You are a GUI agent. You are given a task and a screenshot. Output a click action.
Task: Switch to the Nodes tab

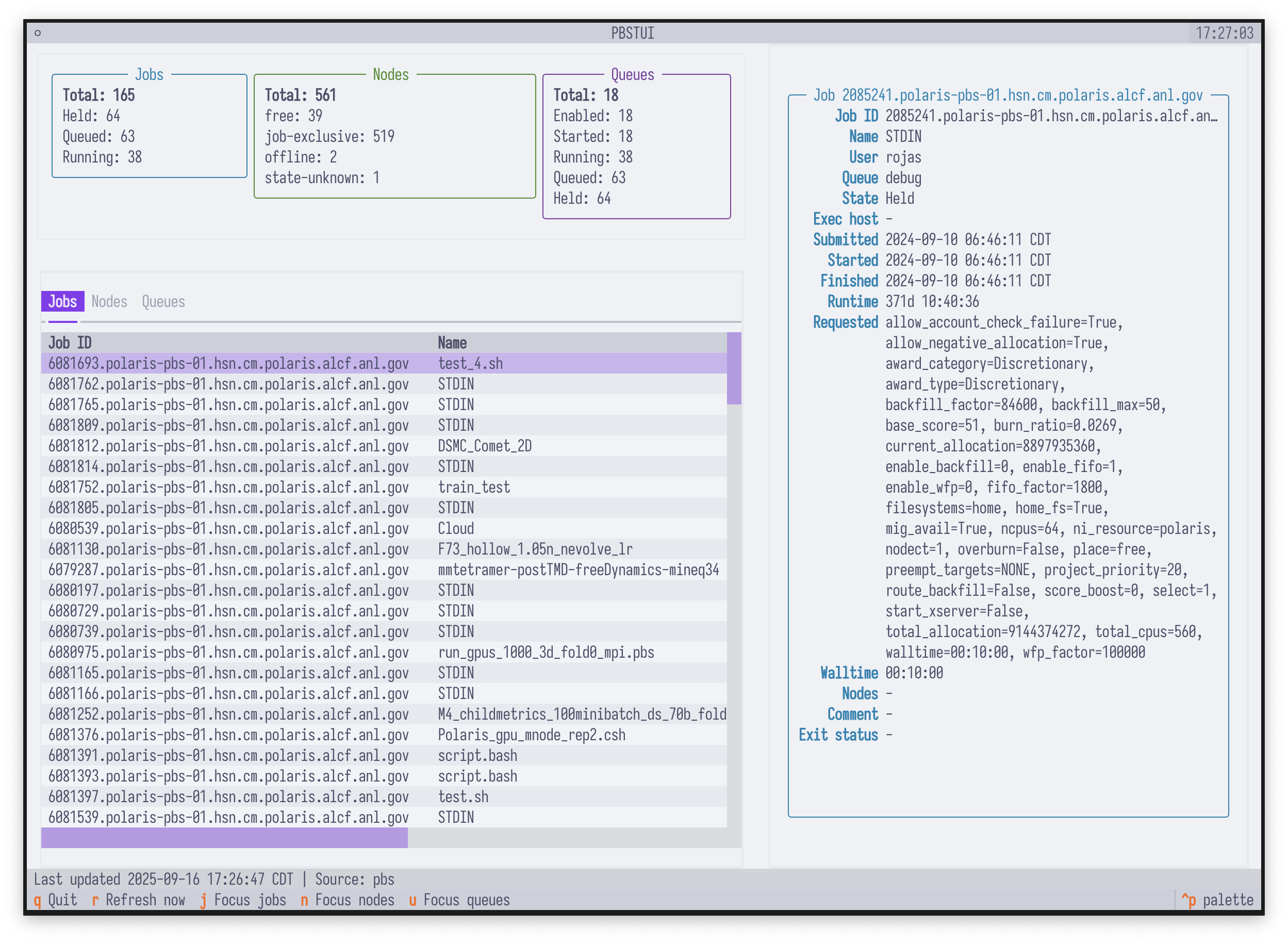(109, 301)
